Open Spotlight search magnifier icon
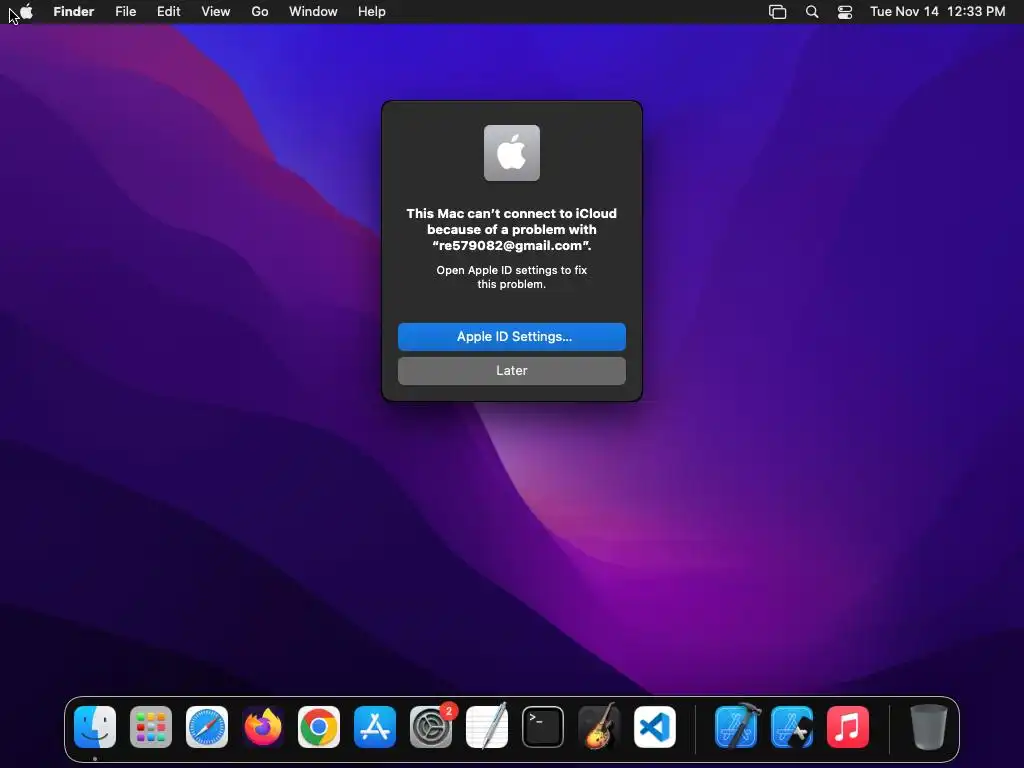 (812, 12)
